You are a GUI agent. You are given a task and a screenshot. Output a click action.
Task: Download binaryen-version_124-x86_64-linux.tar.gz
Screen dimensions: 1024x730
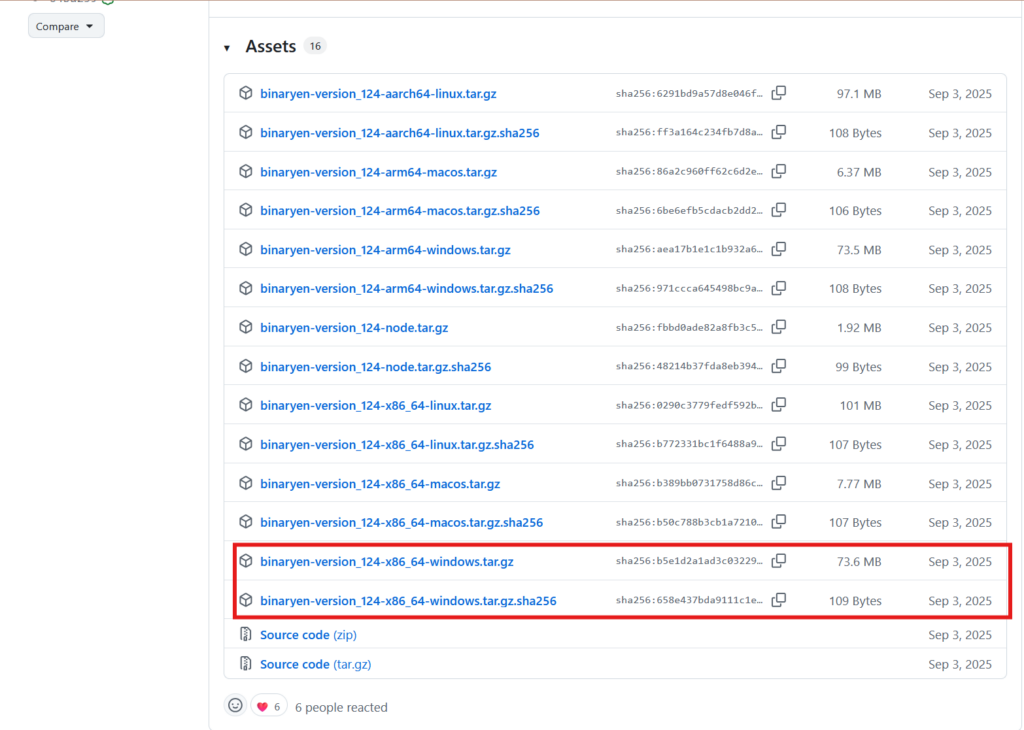coord(375,406)
